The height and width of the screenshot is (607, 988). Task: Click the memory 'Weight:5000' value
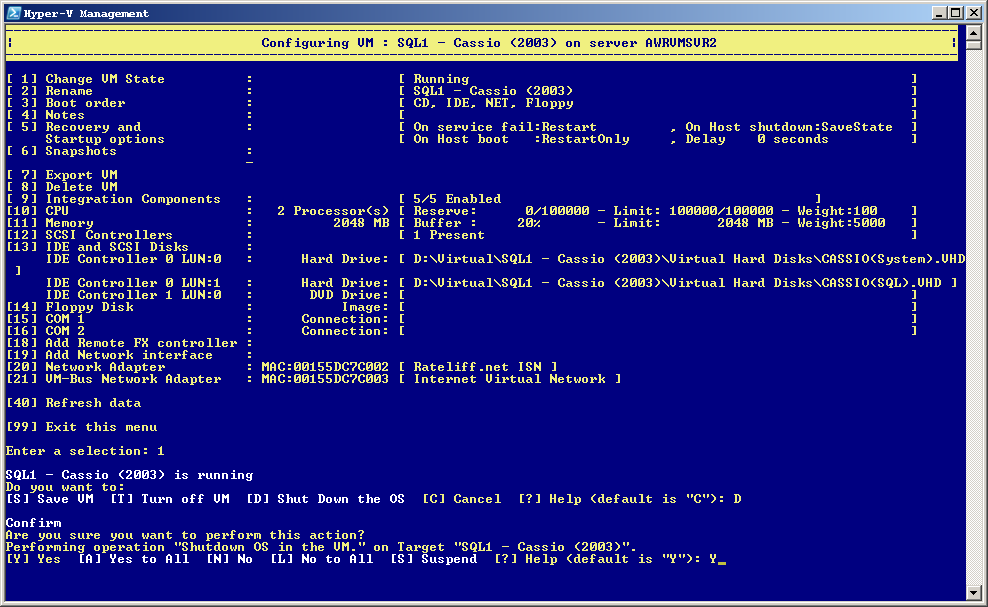pyautogui.click(x=841, y=223)
